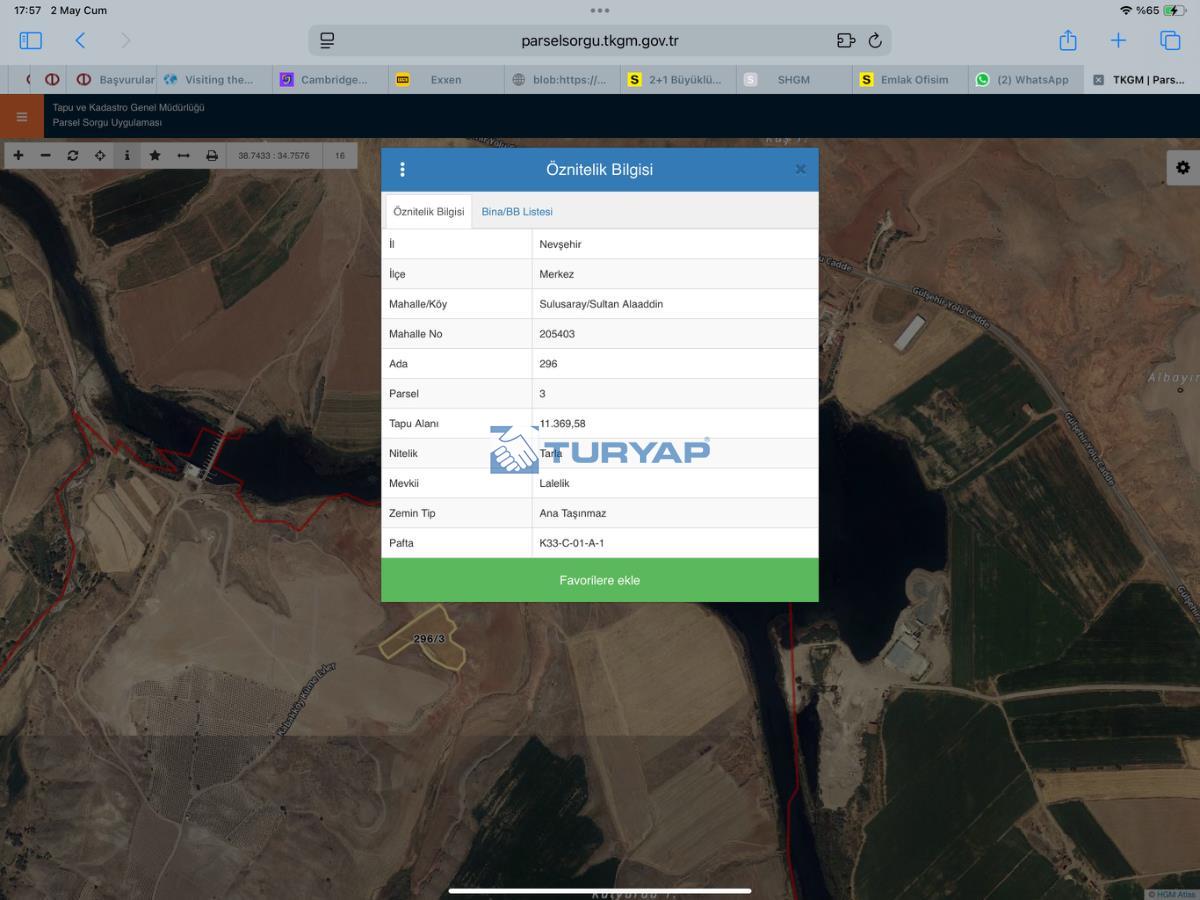The height and width of the screenshot is (900, 1200).
Task: Click the zoom level value 16
Action: tap(341, 155)
